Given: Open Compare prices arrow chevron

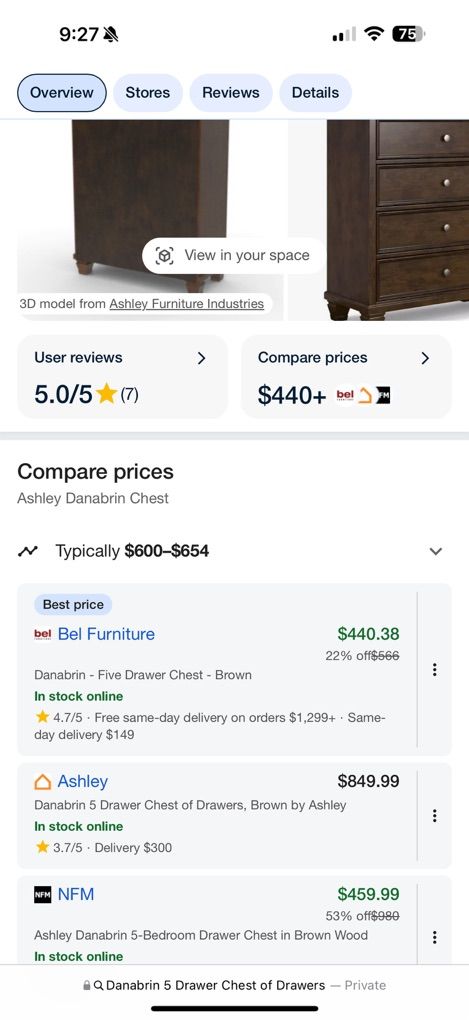Looking at the screenshot, I should point(425,358).
